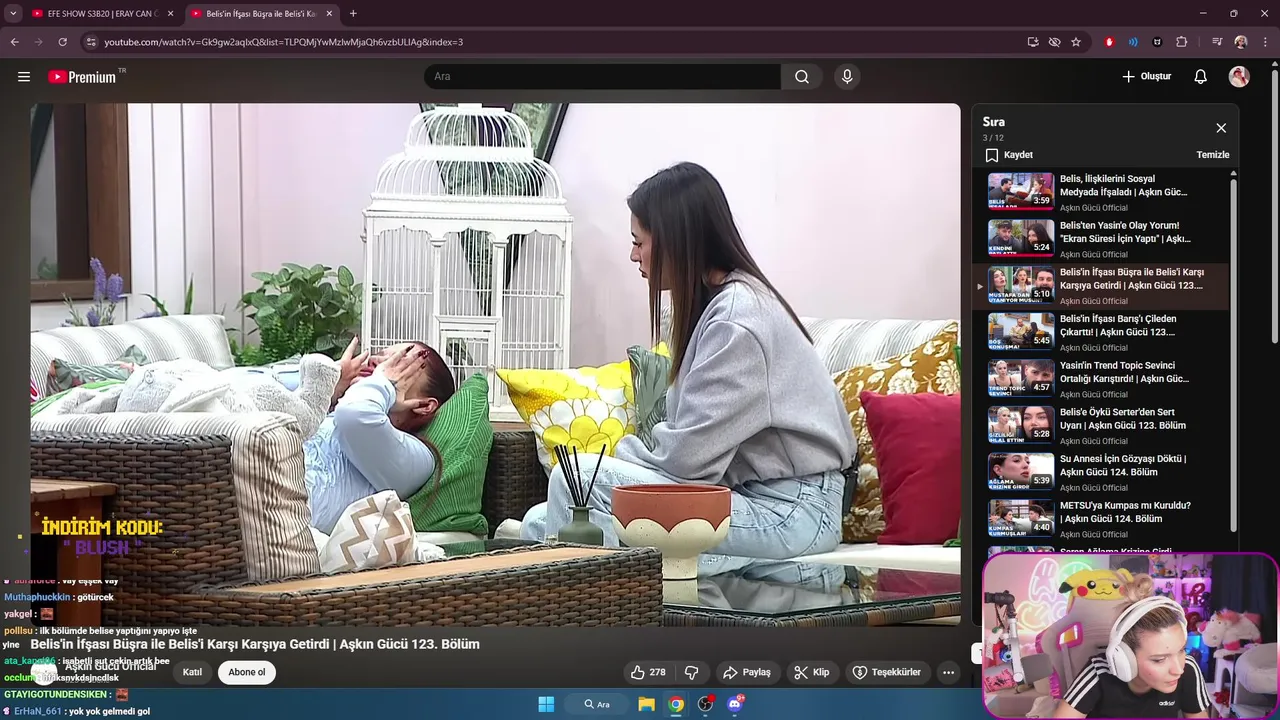The image size is (1280, 720).
Task: Play 'Belis'e Öykü Serter'den Sert Uyarı' video
Action: click(1100, 425)
